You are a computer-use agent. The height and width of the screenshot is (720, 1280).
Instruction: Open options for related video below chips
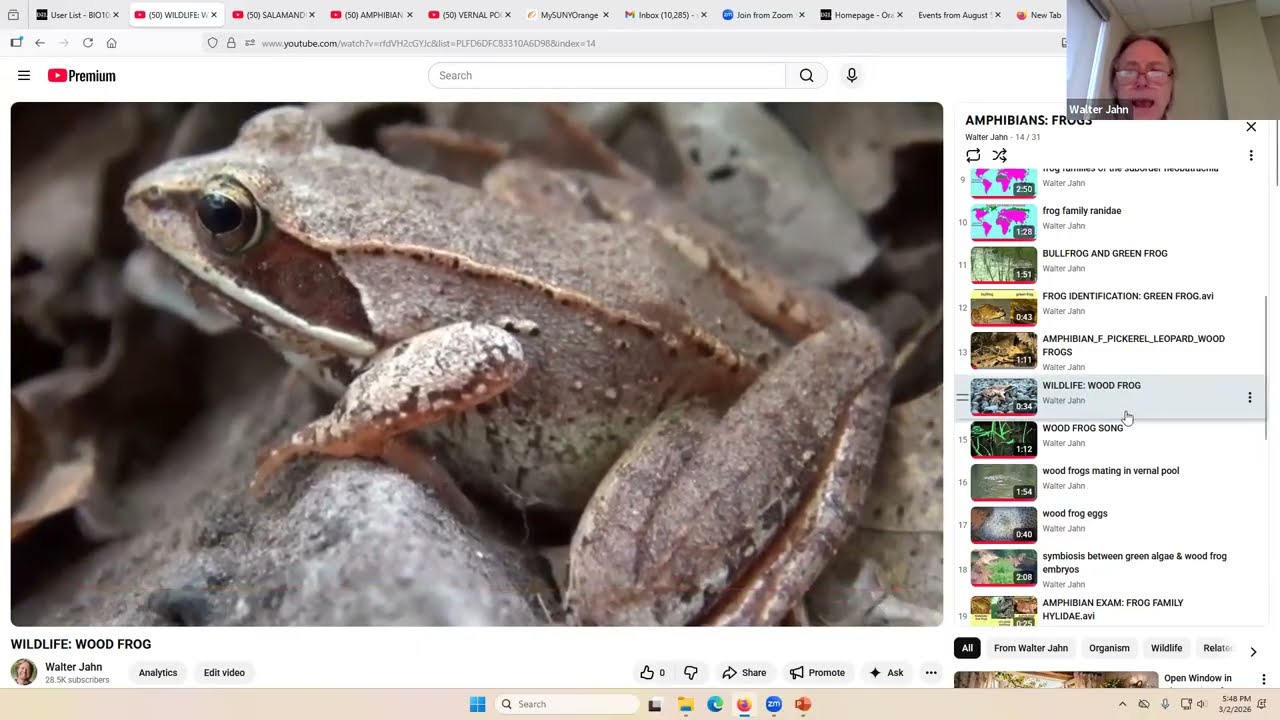[x=1263, y=679]
